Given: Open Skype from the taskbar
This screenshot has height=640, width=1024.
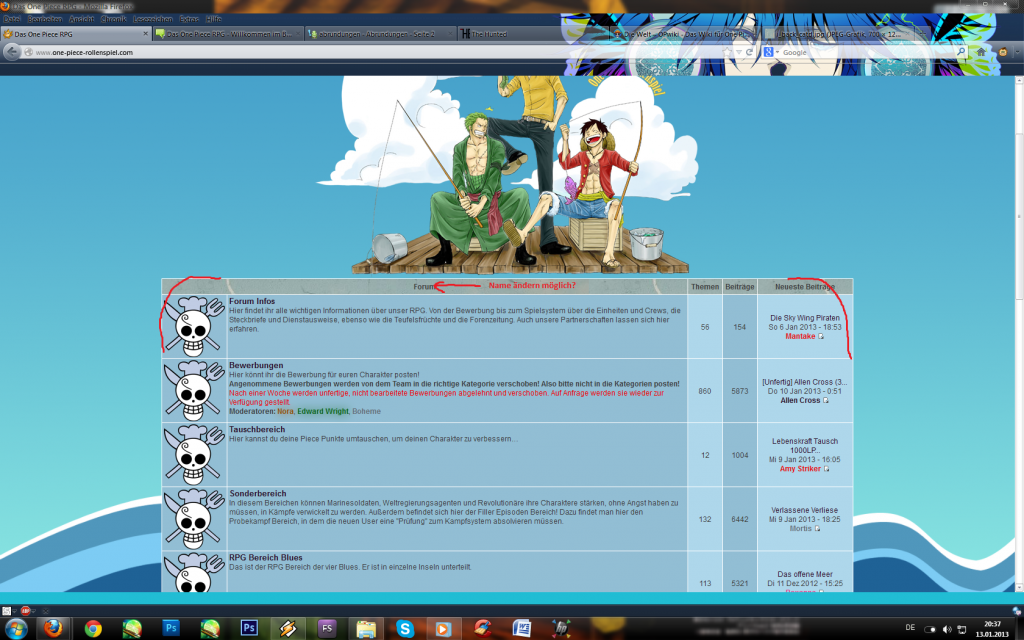Looking at the screenshot, I should click(x=405, y=628).
